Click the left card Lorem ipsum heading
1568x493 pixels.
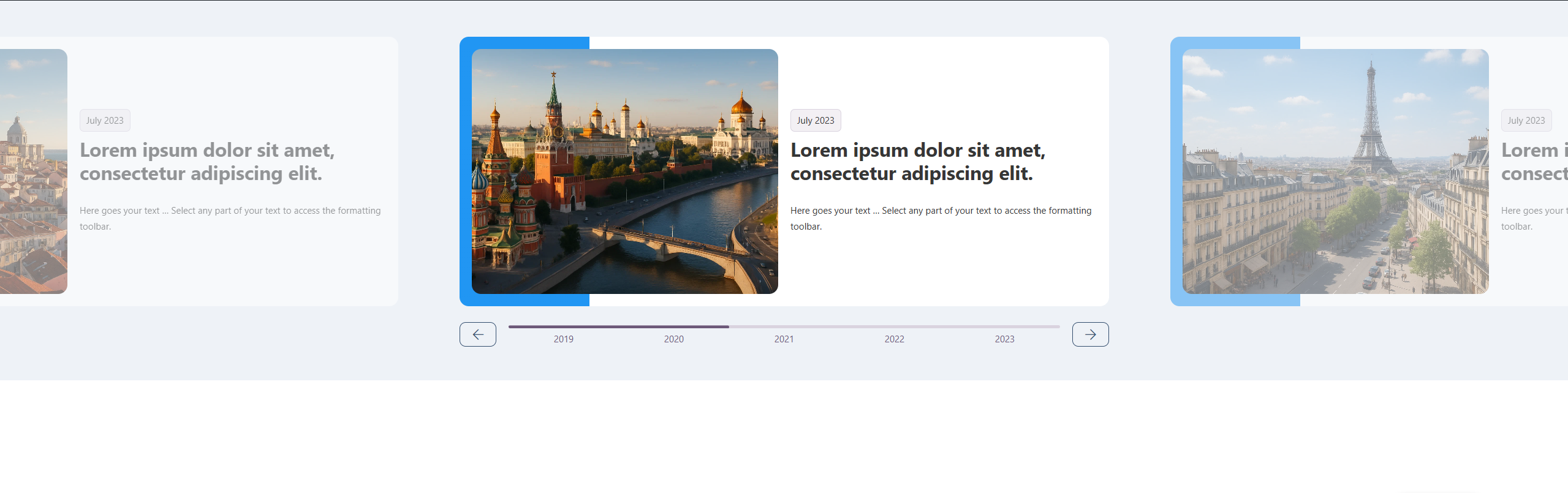coord(207,162)
